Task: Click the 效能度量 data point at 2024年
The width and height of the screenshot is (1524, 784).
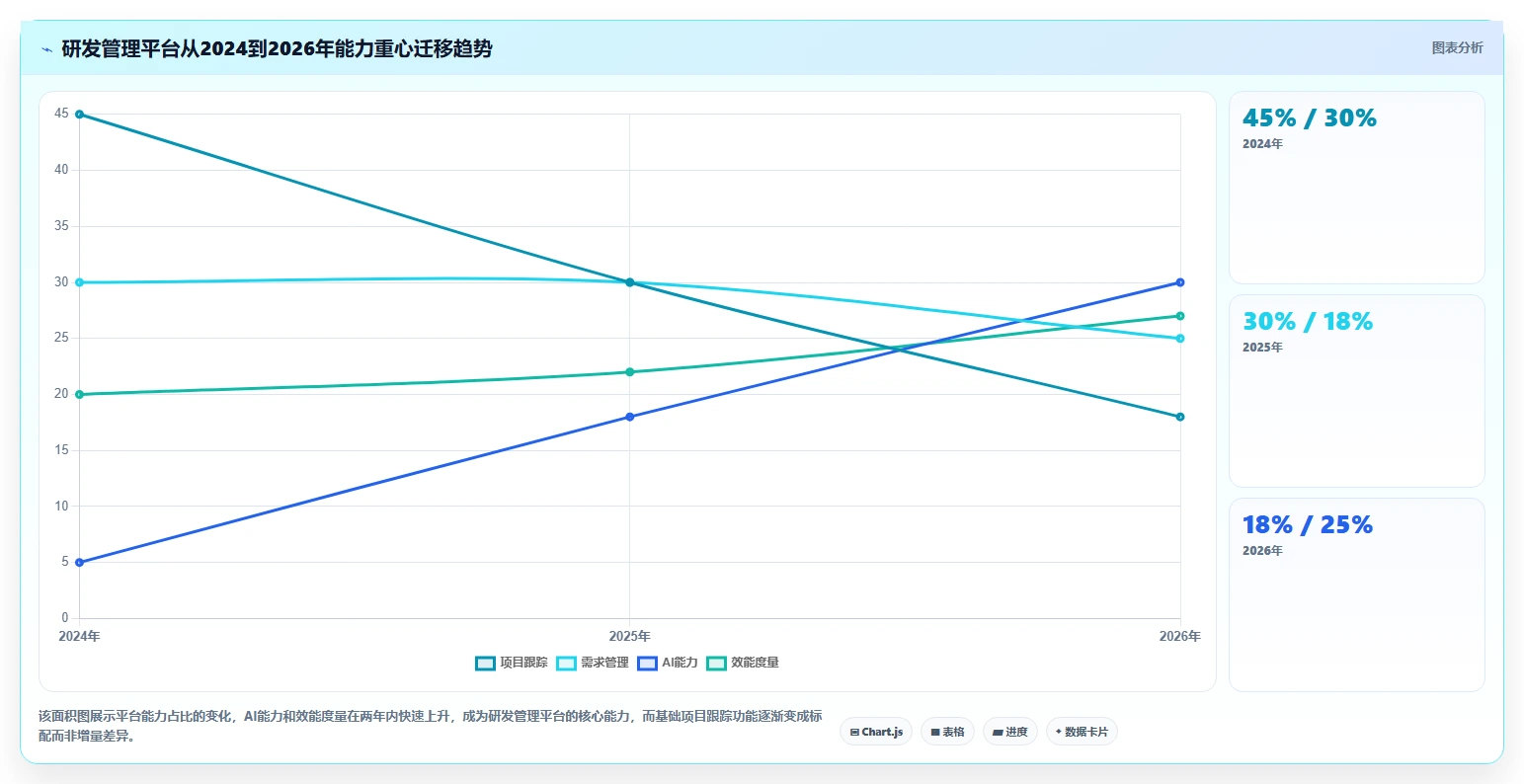Action: click(x=79, y=395)
